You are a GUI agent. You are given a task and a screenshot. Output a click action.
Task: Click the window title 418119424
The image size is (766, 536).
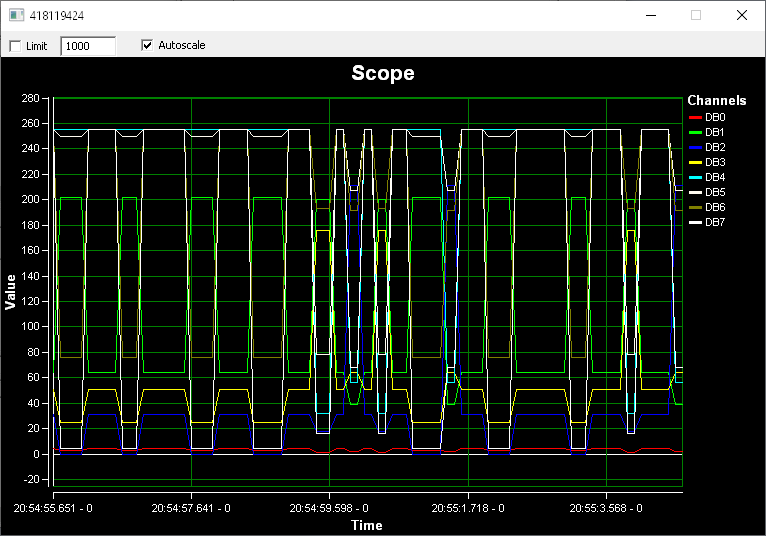(57, 16)
